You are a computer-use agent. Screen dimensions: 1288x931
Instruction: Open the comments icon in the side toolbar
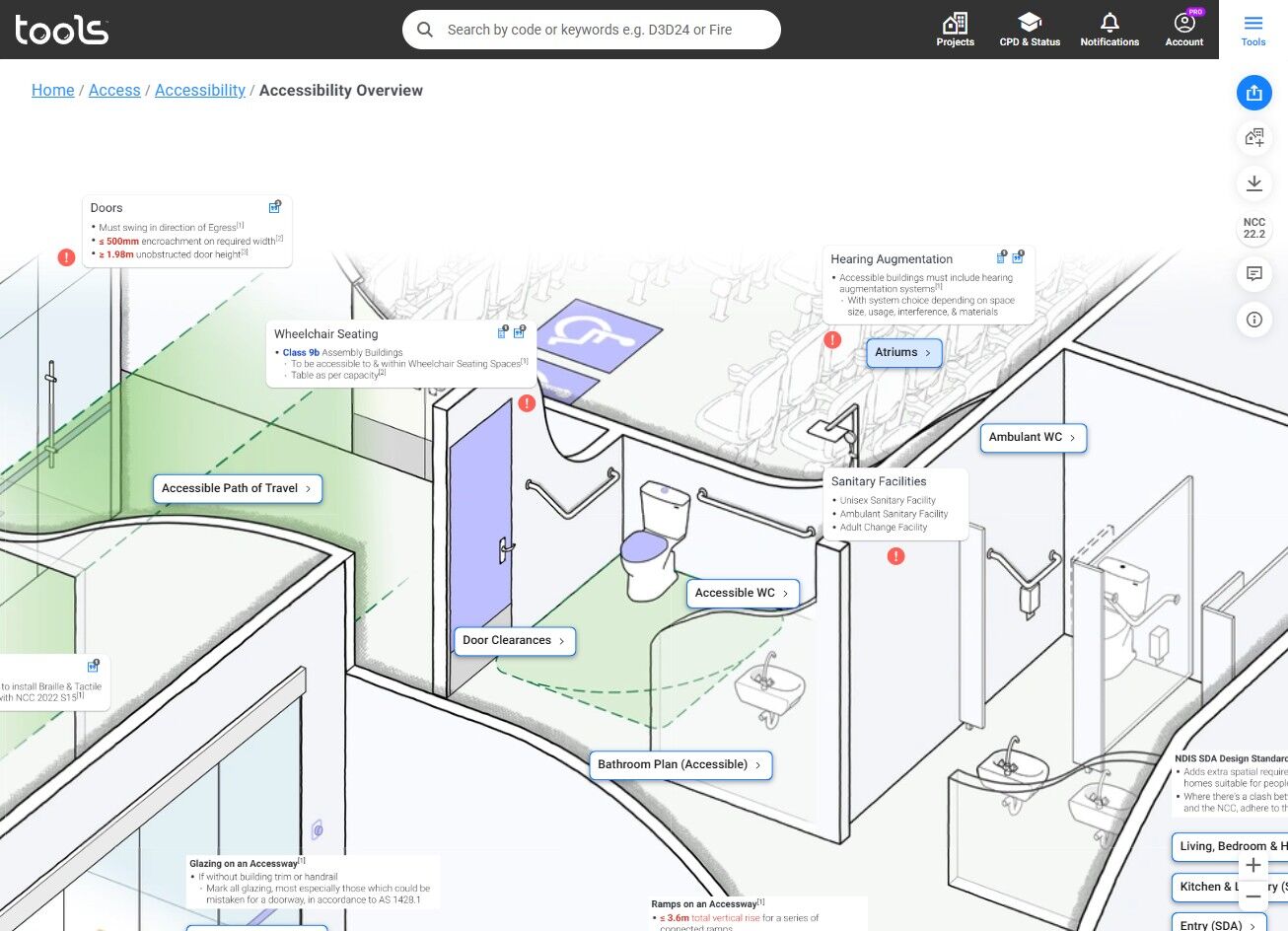click(x=1254, y=274)
